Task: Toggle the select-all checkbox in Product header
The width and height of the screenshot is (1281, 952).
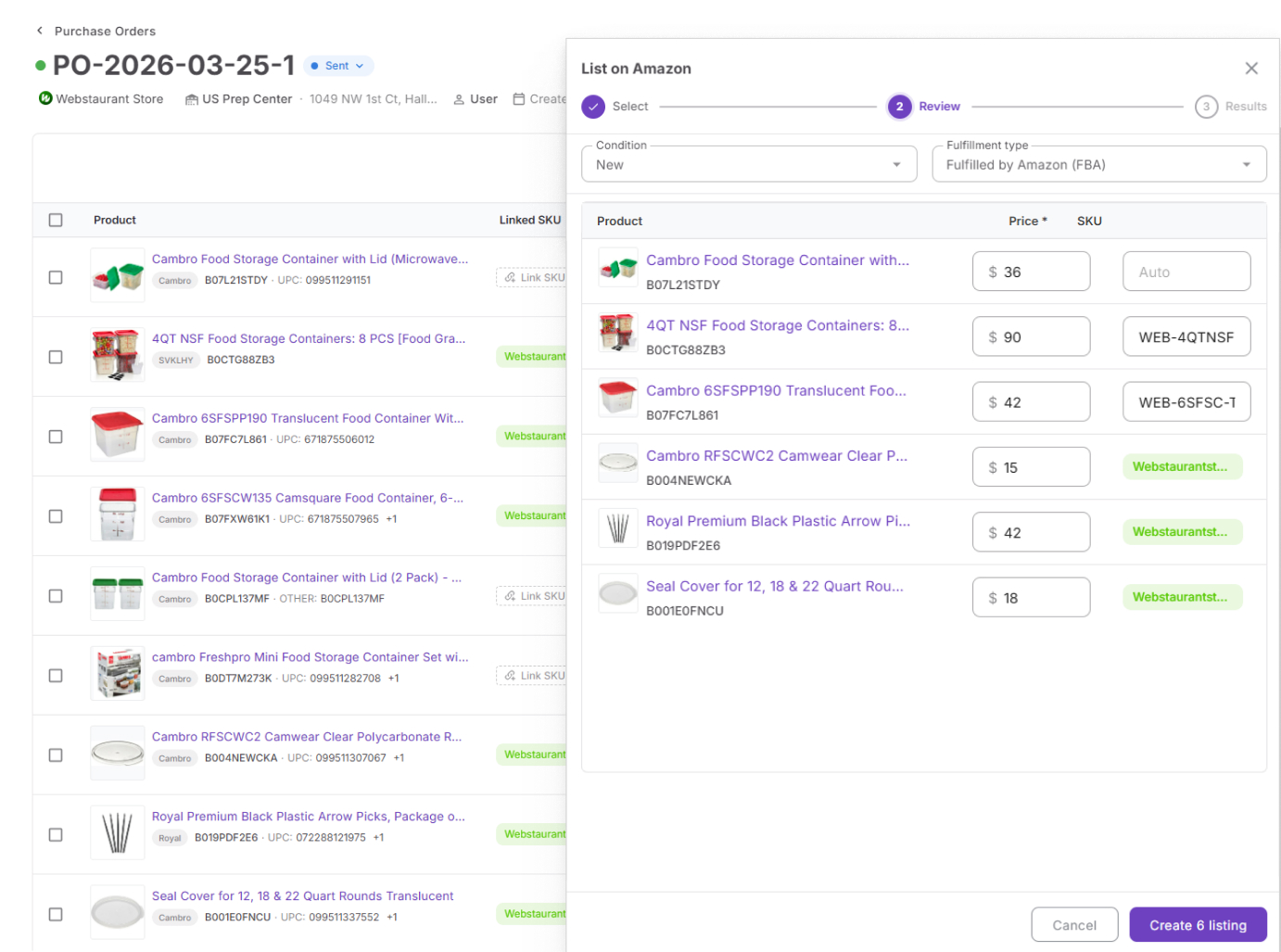Action: click(x=56, y=221)
